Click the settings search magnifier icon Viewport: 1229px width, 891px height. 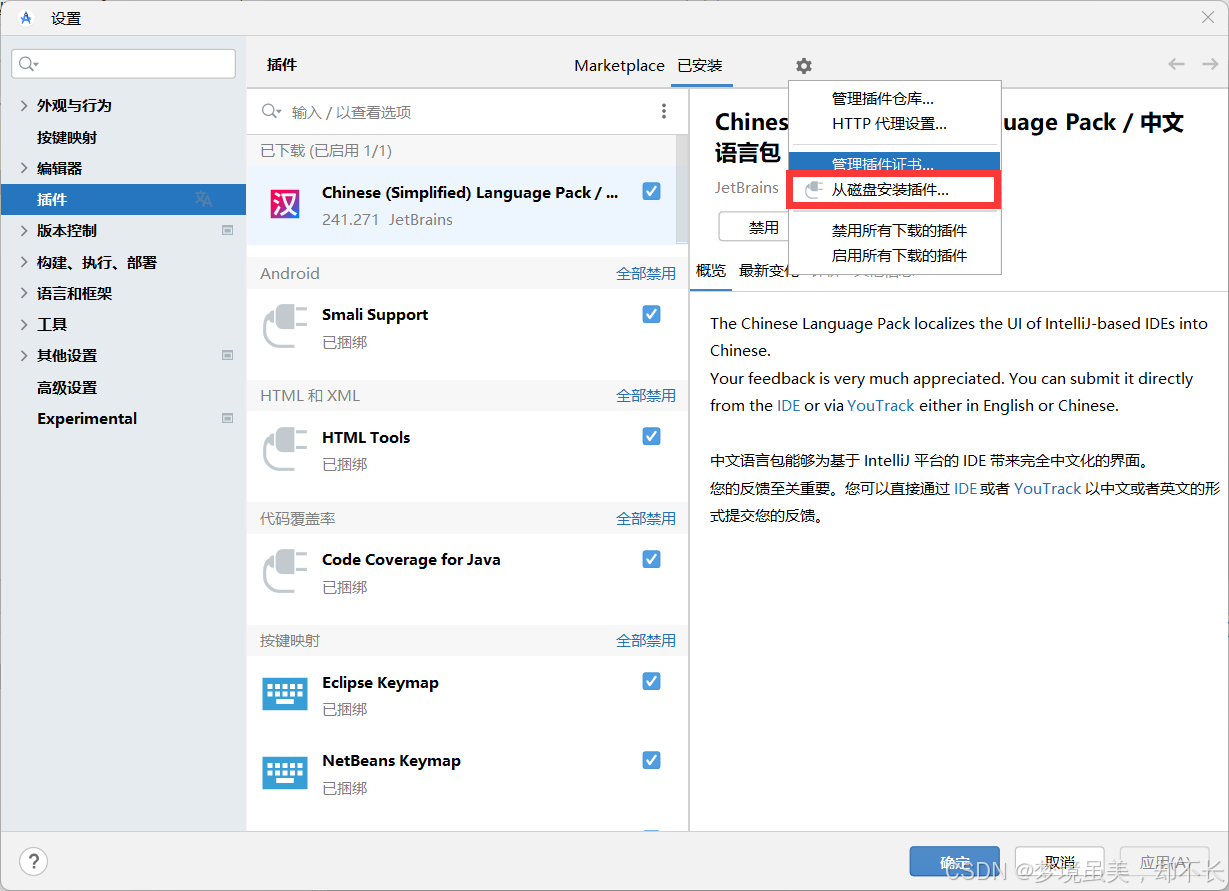pyautogui.click(x=28, y=64)
